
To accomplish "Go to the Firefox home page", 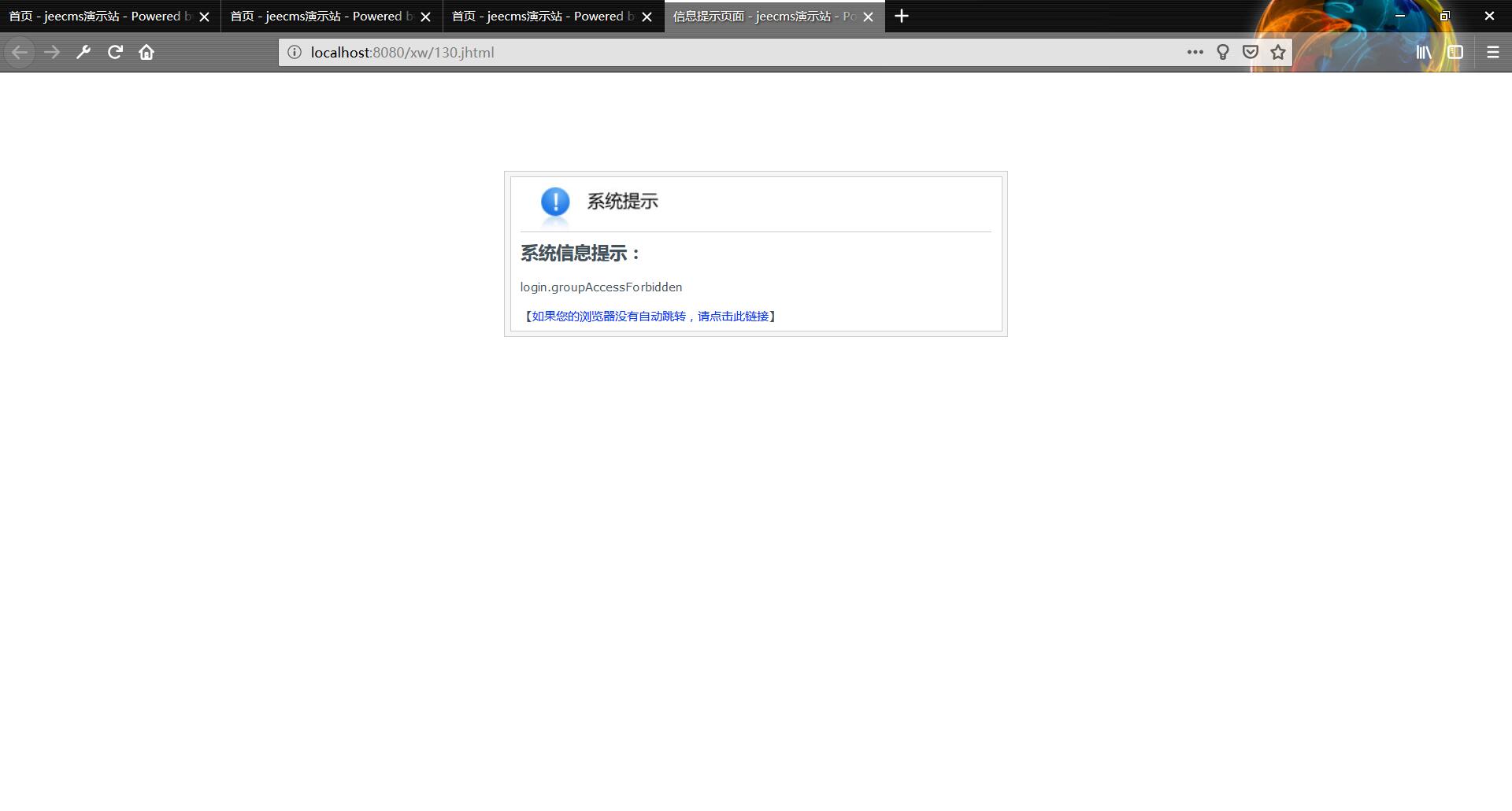I will point(146,53).
